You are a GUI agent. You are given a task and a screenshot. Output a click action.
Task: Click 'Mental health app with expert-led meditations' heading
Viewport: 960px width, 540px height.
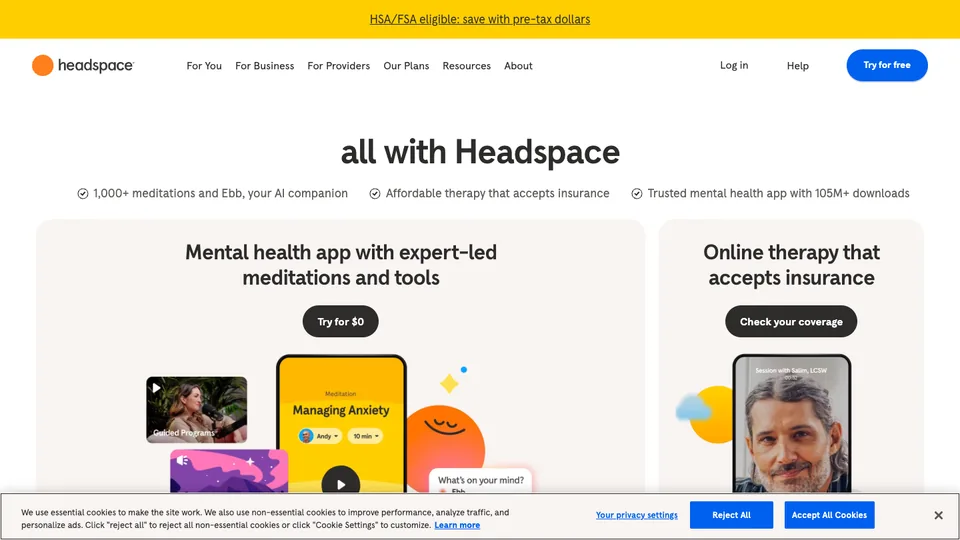(x=341, y=264)
